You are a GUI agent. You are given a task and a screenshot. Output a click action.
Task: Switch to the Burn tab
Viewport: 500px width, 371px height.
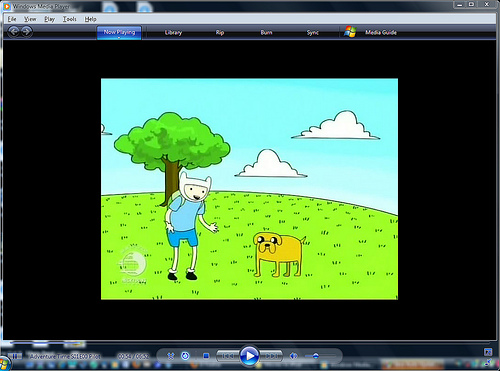tap(266, 32)
